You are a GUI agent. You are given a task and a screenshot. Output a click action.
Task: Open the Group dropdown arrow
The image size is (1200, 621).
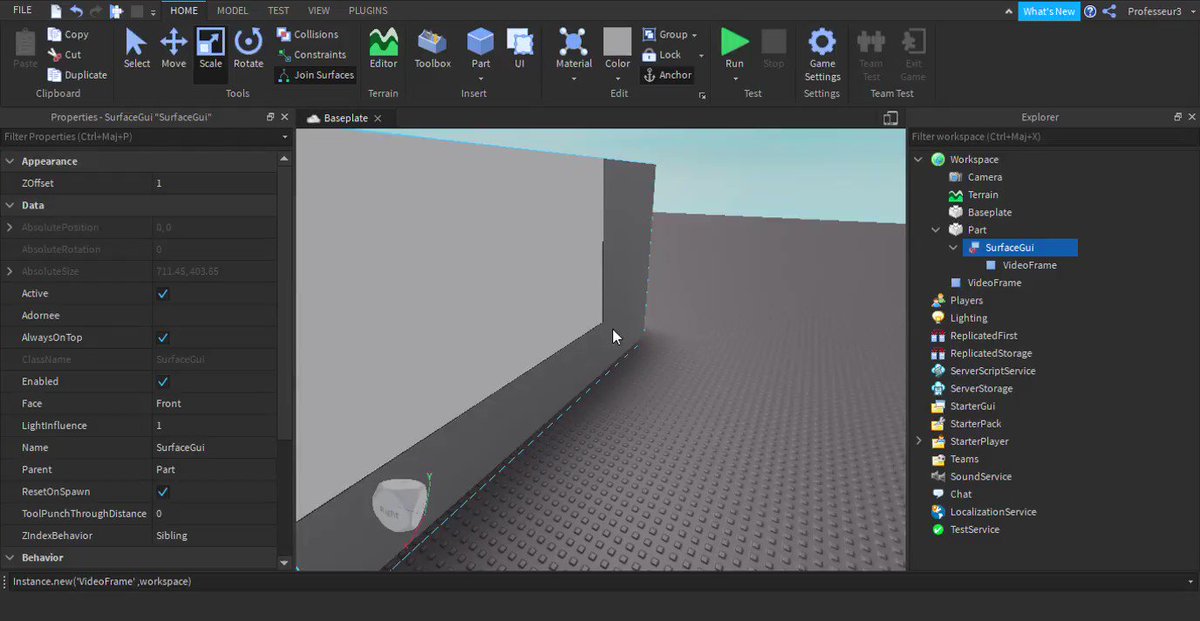694,36
